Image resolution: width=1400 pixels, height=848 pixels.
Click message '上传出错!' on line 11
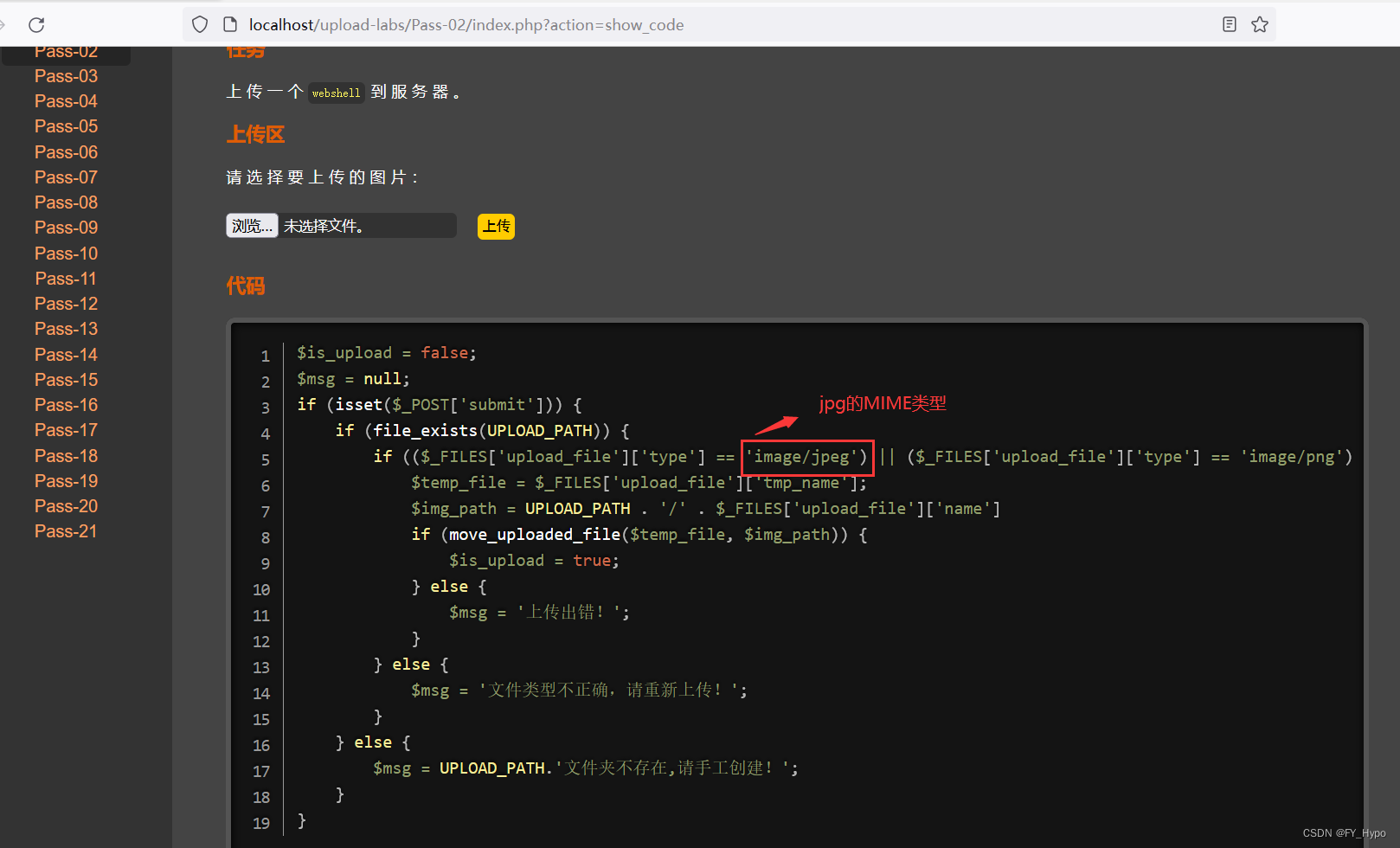coord(568,613)
